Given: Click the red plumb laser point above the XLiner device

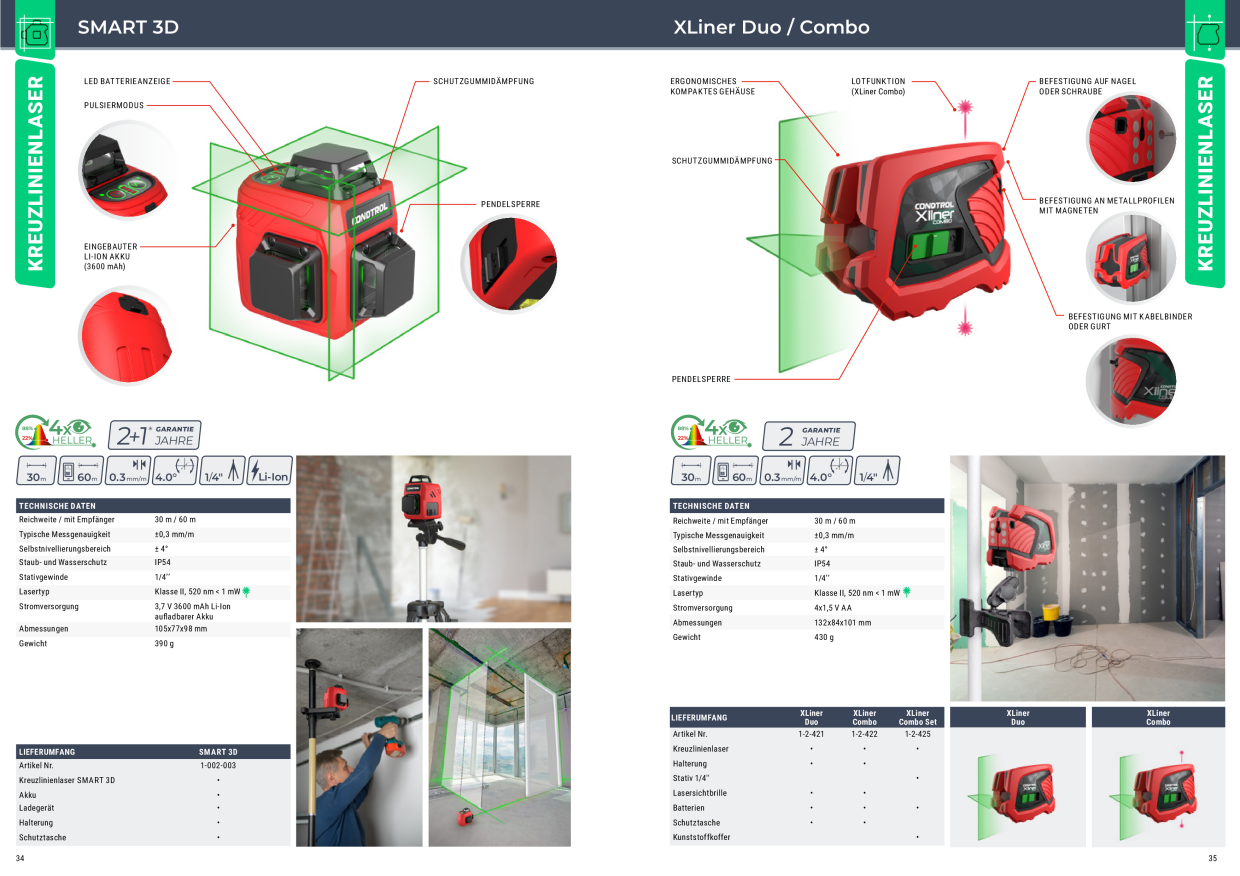Looking at the screenshot, I should click(965, 106).
